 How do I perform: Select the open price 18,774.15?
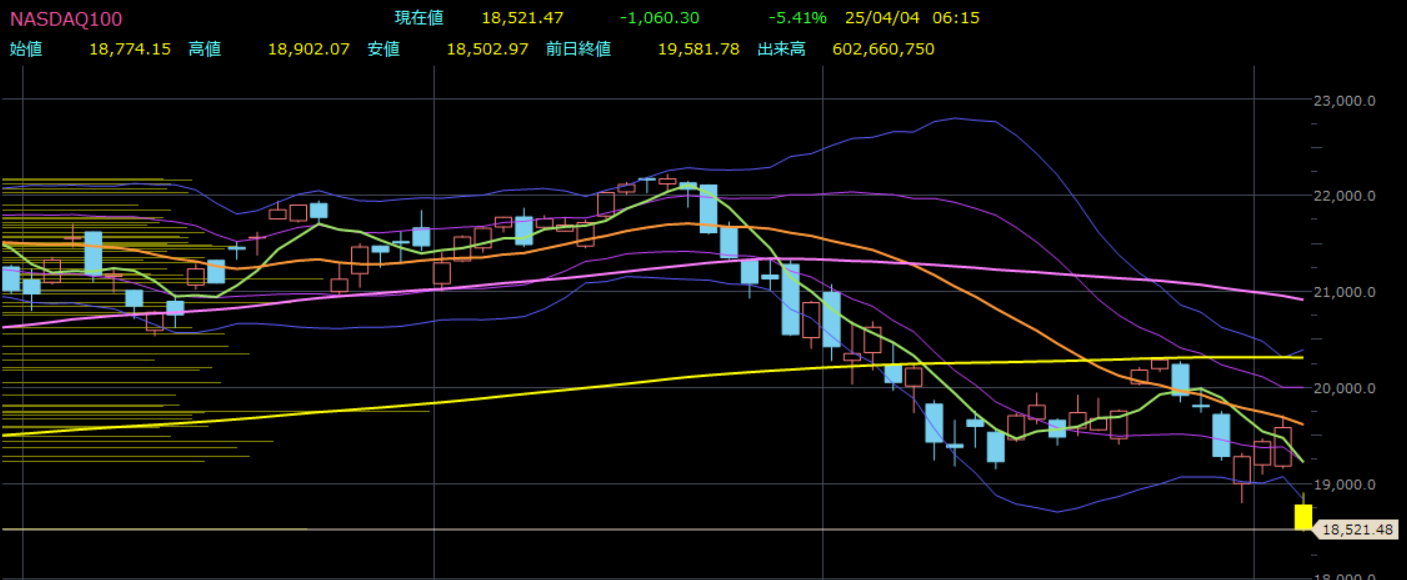point(130,48)
